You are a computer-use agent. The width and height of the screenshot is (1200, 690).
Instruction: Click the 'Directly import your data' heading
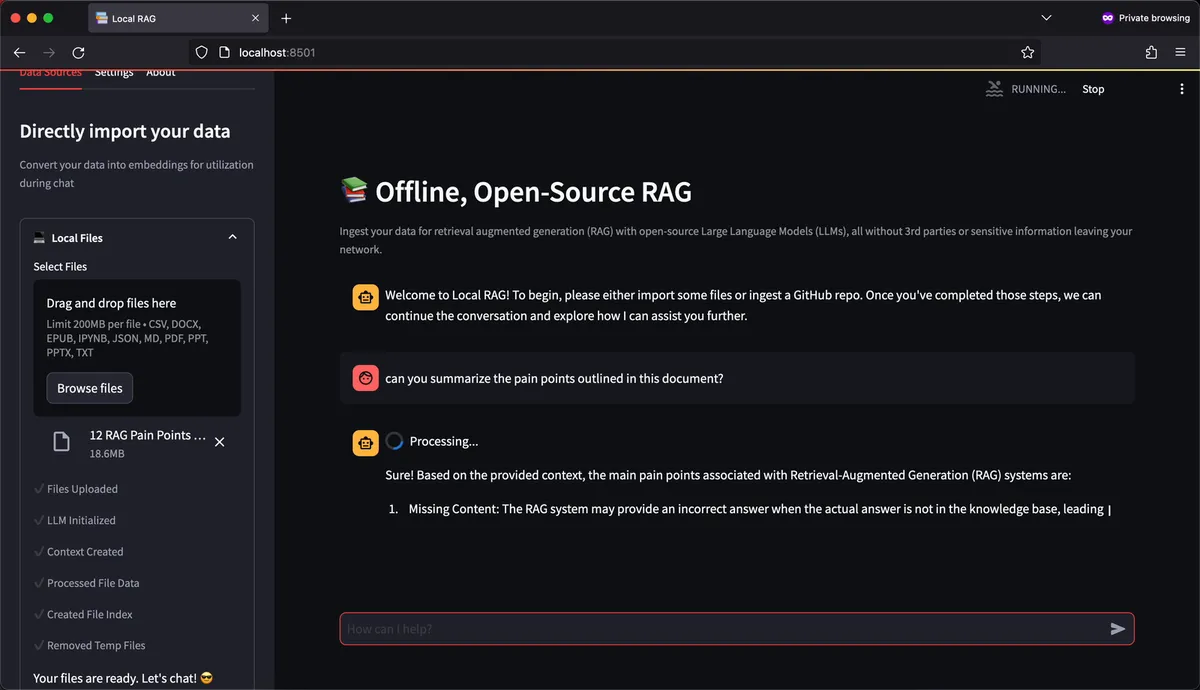tap(125, 131)
